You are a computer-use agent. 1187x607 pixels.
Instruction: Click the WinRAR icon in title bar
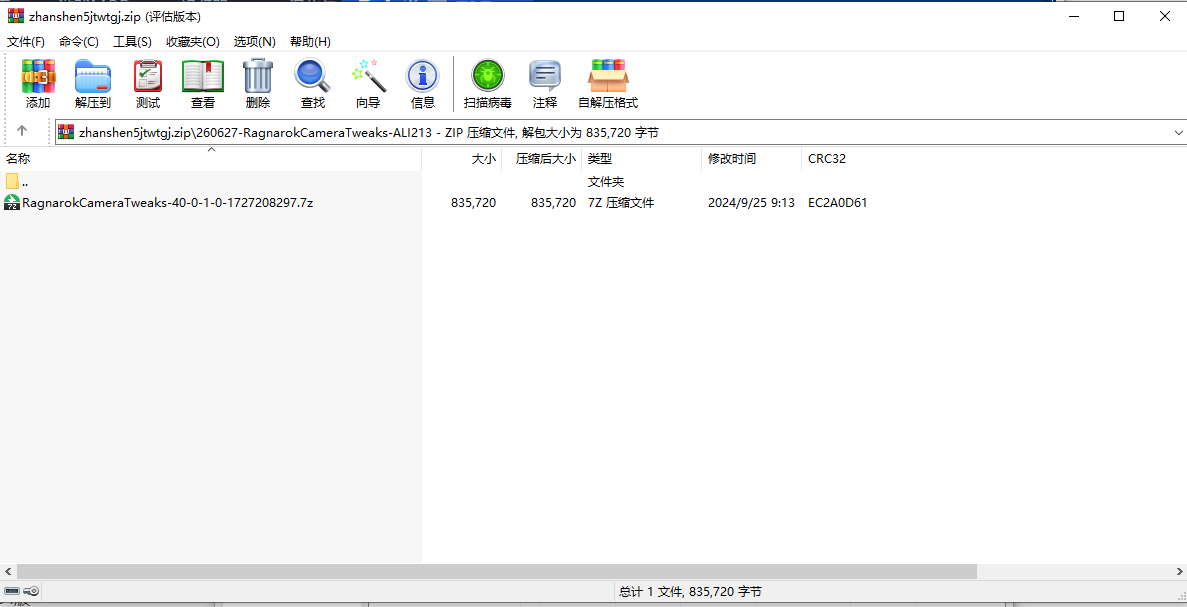(x=14, y=16)
